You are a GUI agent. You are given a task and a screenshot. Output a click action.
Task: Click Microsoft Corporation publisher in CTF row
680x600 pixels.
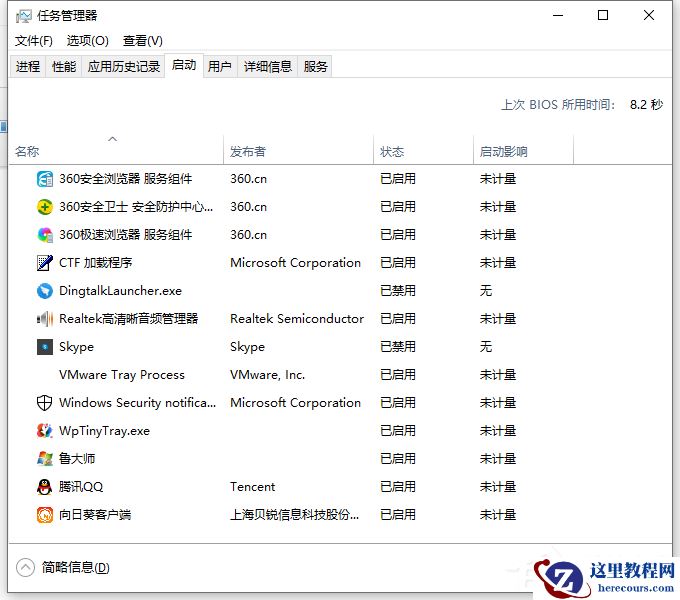(x=295, y=263)
